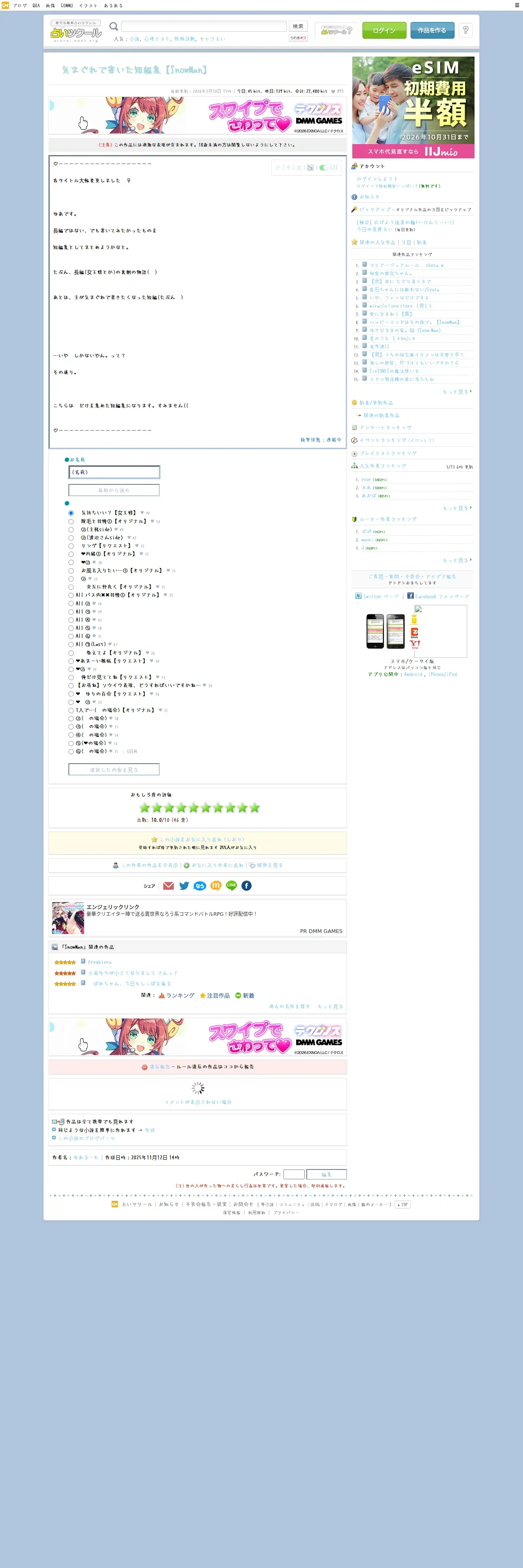Image resolution: width=523 pixels, height=1568 pixels.
Task: Open the Q&A item in the top bar
Action: [36, 5]
